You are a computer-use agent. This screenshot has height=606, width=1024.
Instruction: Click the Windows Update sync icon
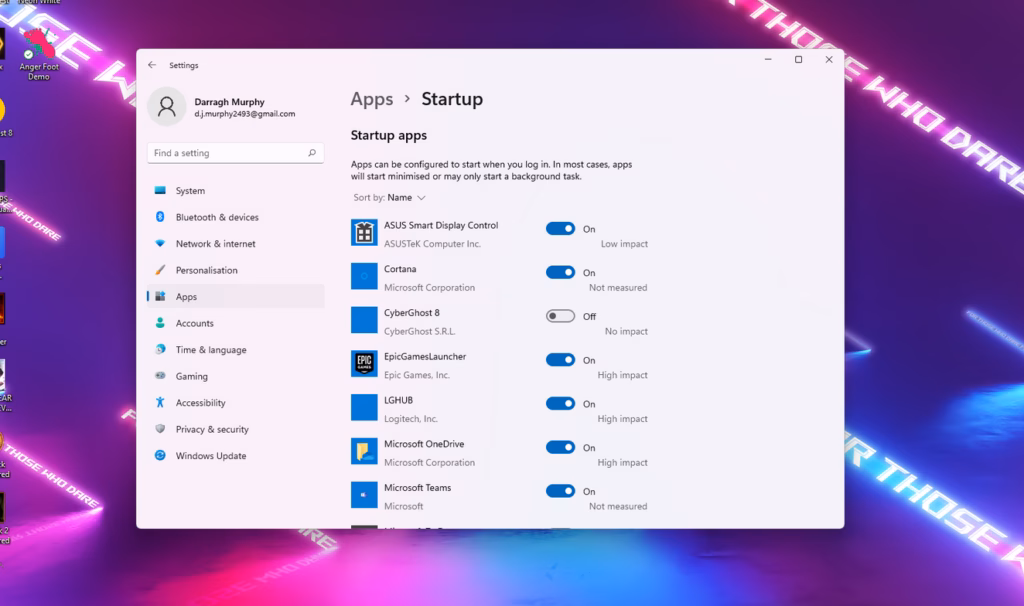click(x=160, y=455)
